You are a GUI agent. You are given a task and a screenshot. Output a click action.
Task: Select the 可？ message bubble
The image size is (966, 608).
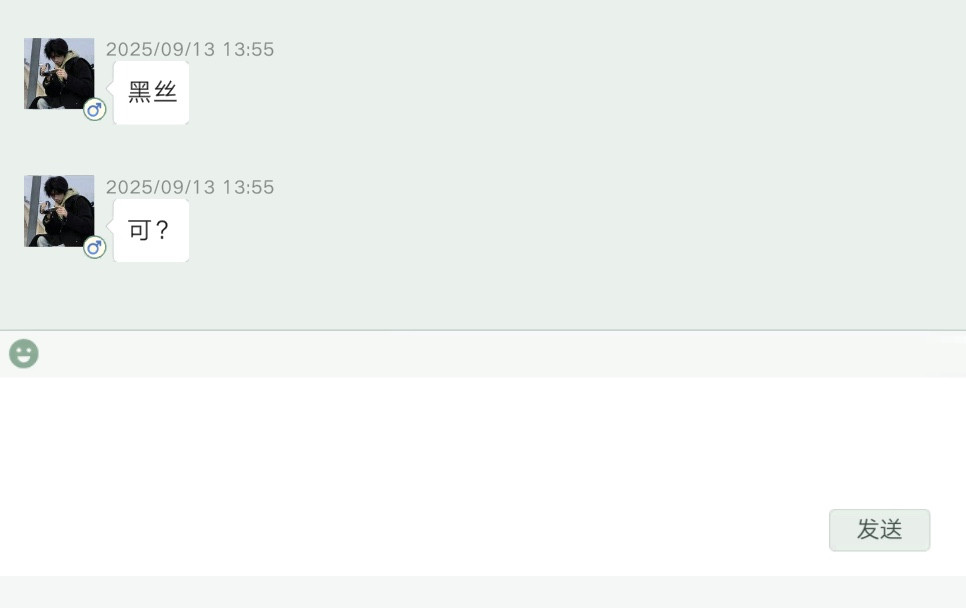click(x=151, y=230)
